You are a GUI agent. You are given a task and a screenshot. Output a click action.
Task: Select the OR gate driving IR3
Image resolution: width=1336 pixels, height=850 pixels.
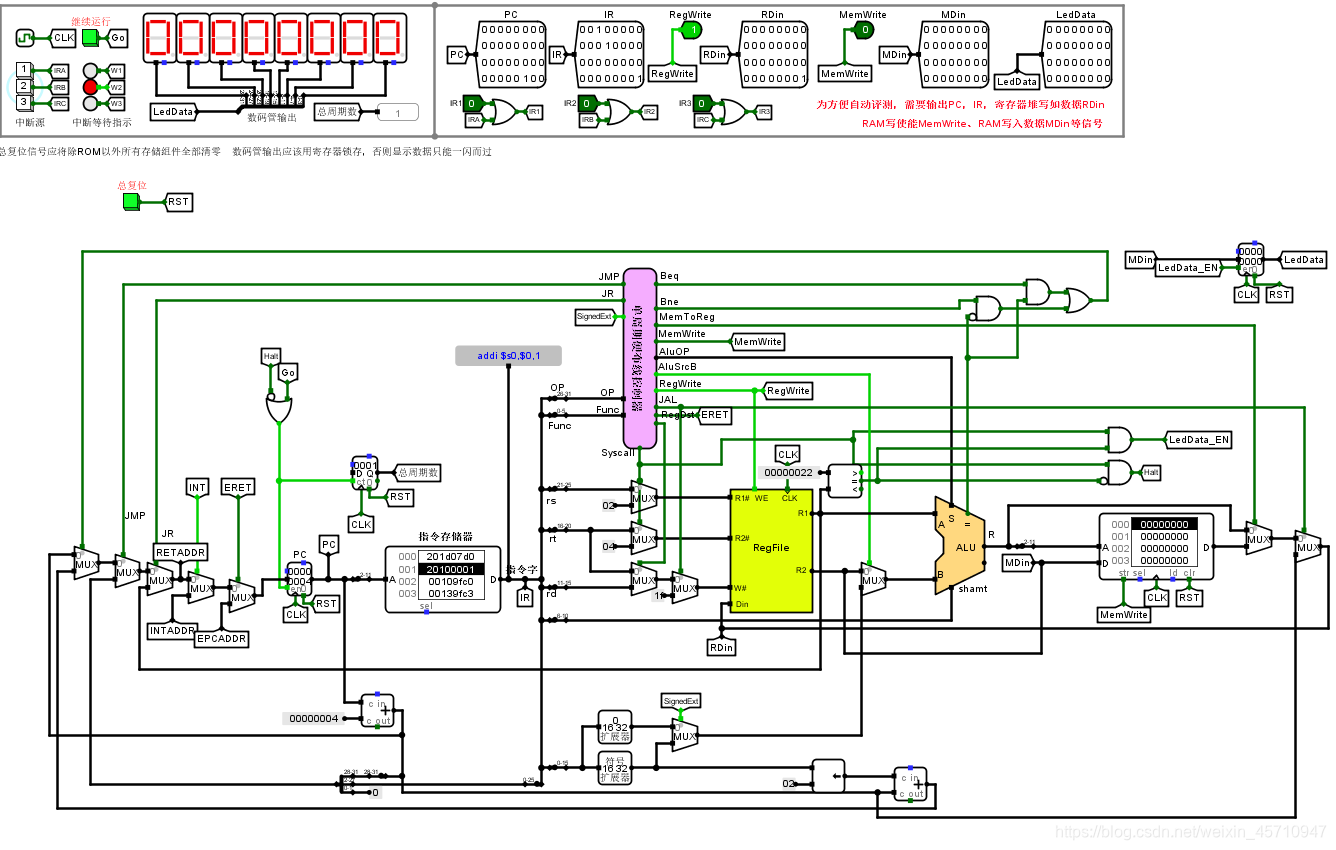[x=731, y=112]
